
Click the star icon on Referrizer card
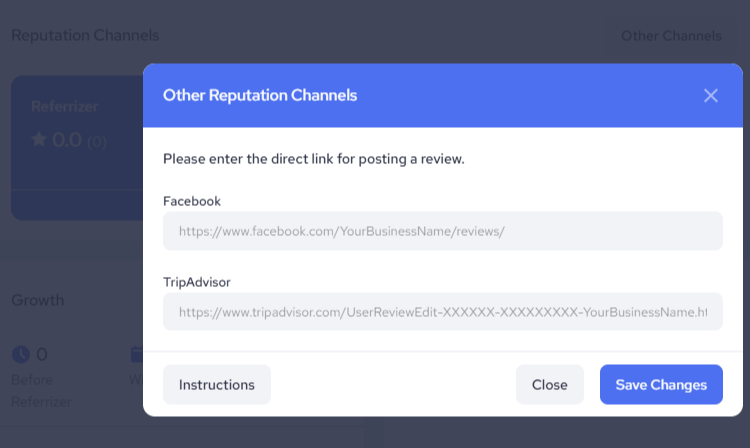point(39,140)
